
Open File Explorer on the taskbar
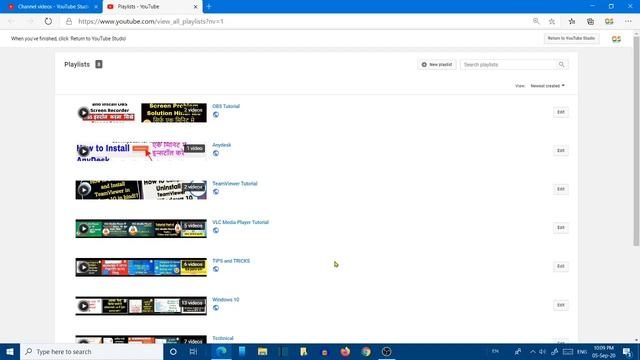[x=262, y=351]
